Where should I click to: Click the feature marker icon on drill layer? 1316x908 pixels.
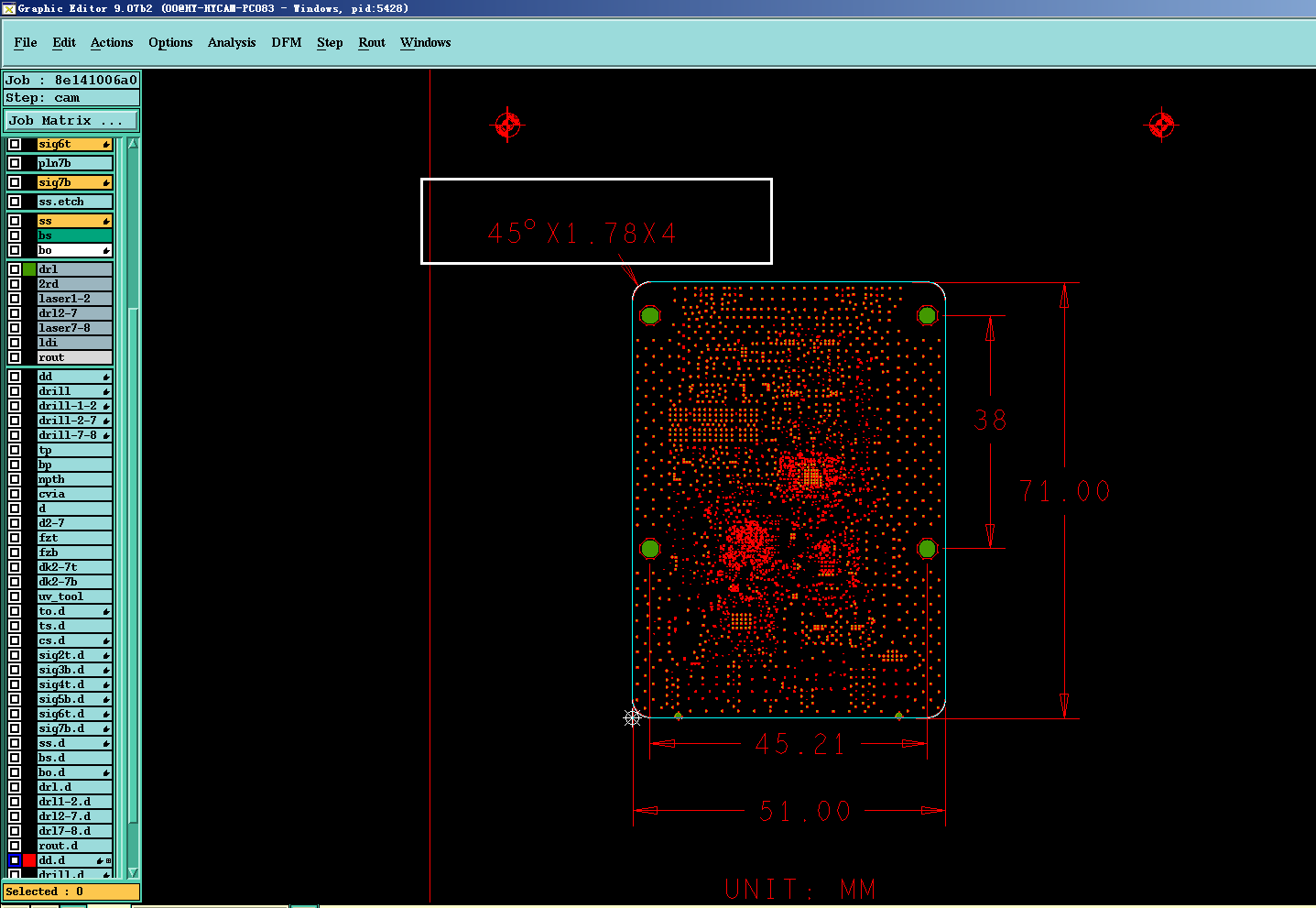106,392
